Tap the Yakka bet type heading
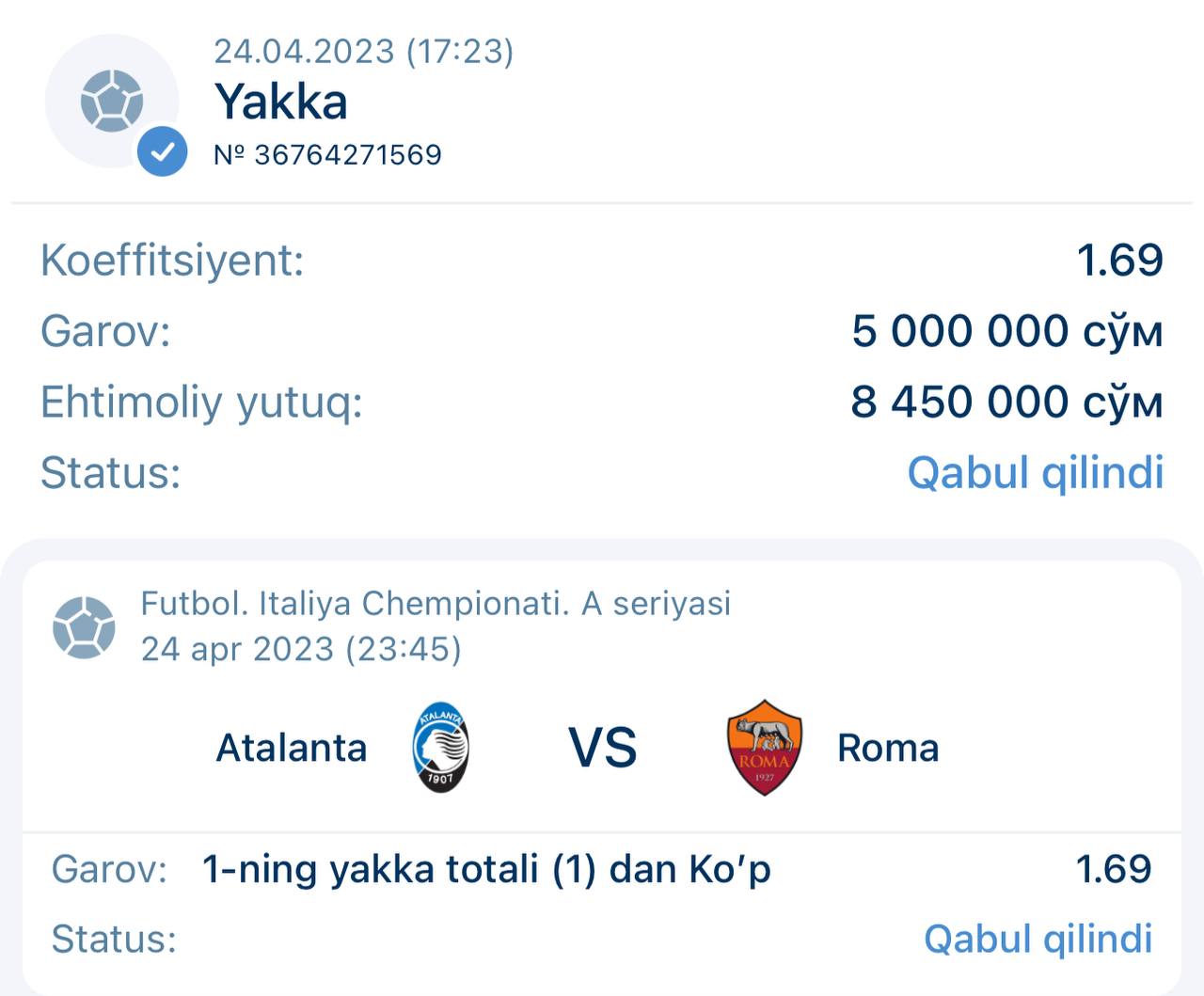 tap(281, 102)
